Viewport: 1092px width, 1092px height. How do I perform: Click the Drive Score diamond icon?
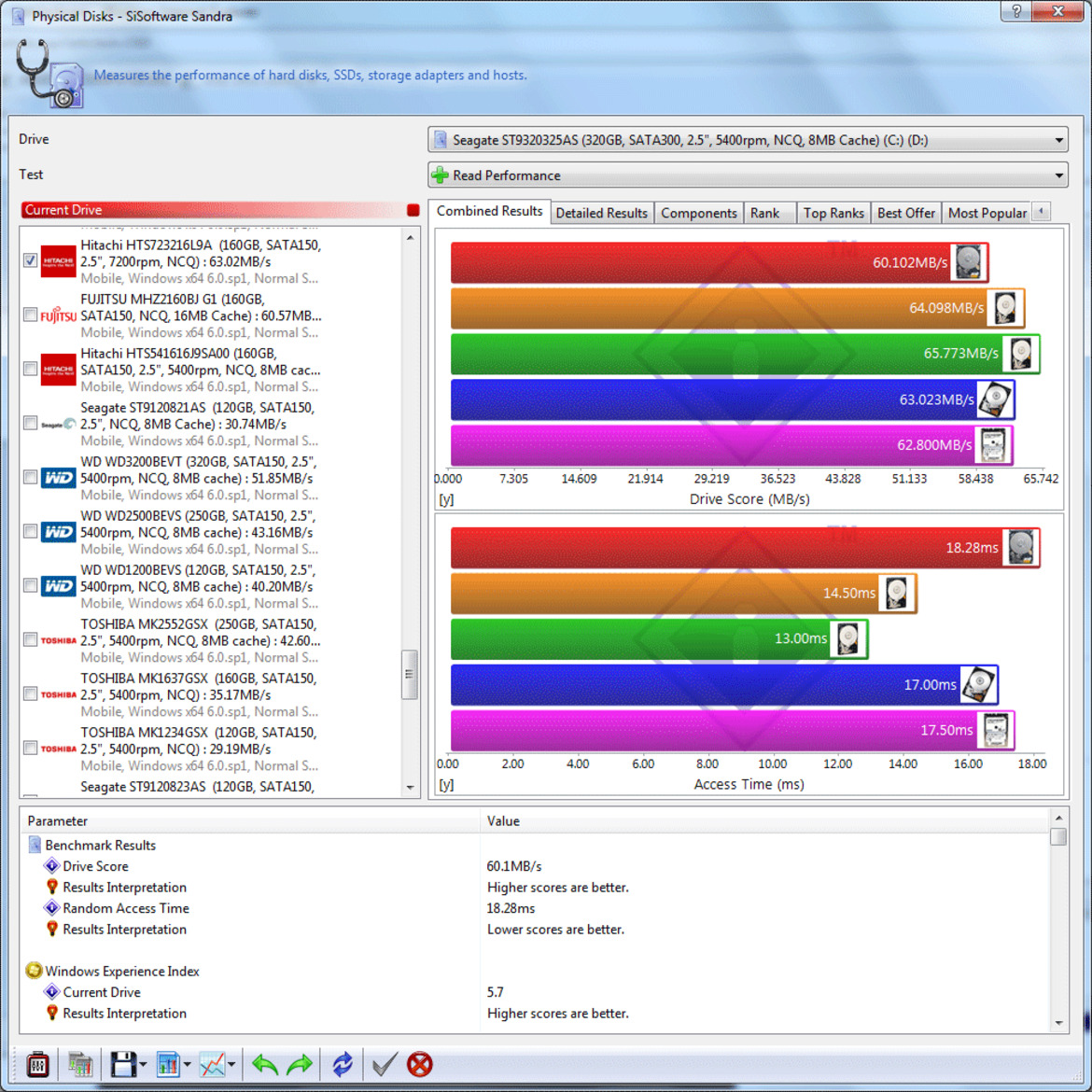tap(51, 865)
